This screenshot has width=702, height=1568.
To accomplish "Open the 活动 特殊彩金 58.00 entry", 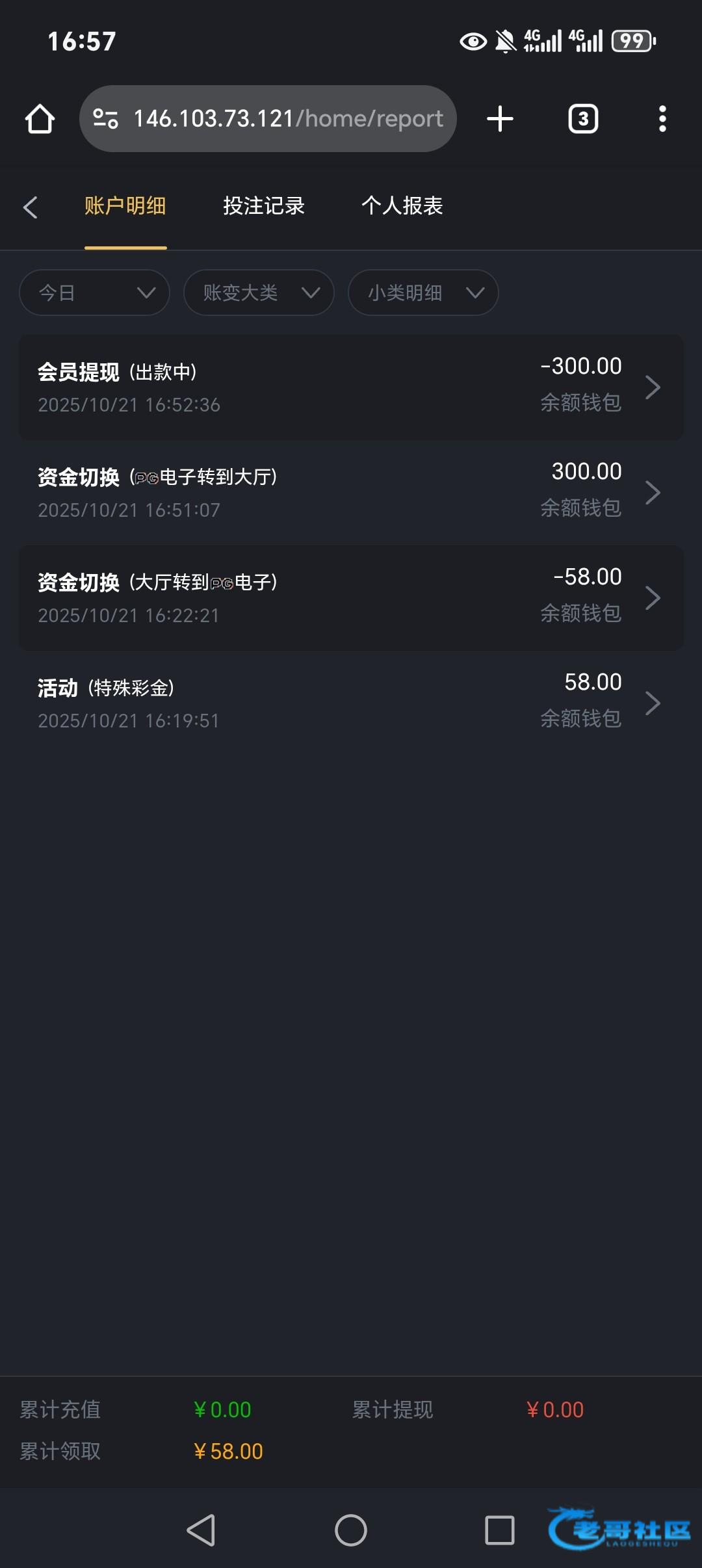I will [x=351, y=703].
